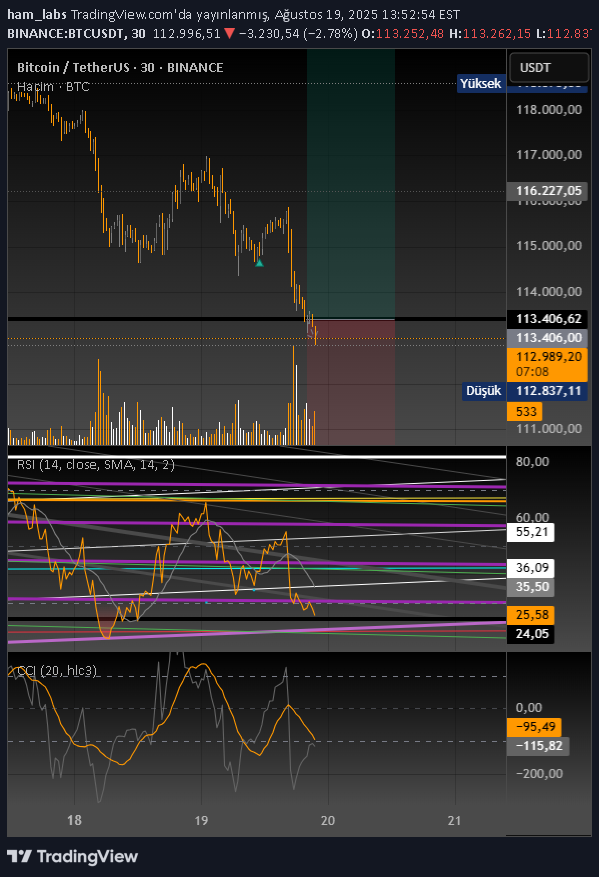Click the BINANCE:BTCUSDT, 30 symbol header text
The width and height of the screenshot is (599, 877).
point(76,34)
